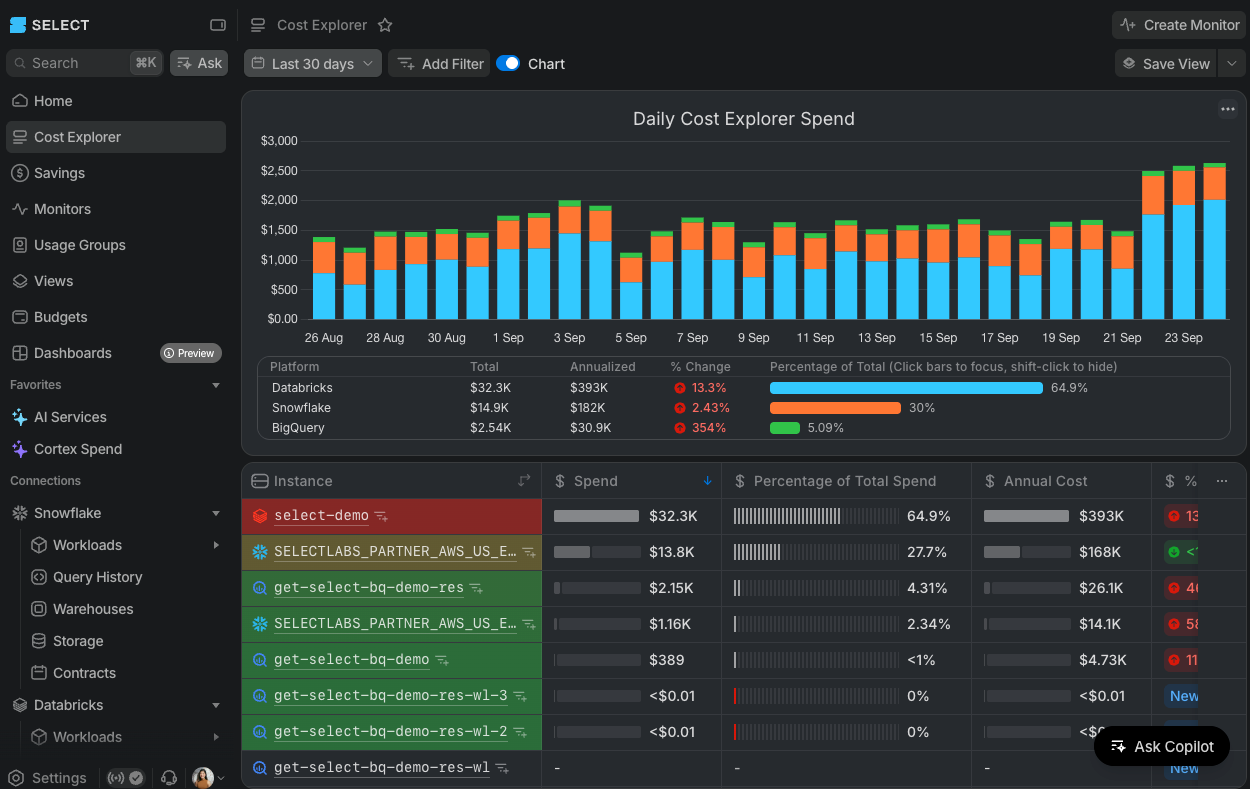
Task: Click the Ask button beside search
Action: pyautogui.click(x=199, y=63)
